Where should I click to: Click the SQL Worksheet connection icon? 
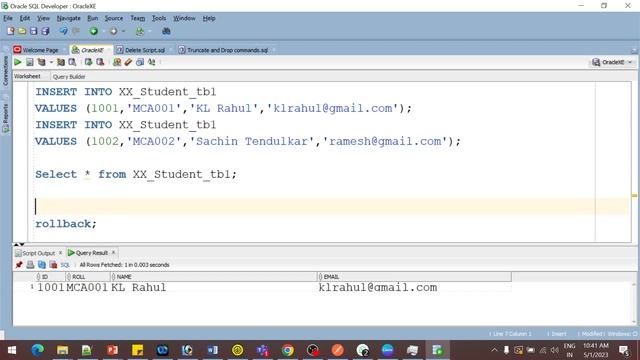pyautogui.click(x=140, y=31)
